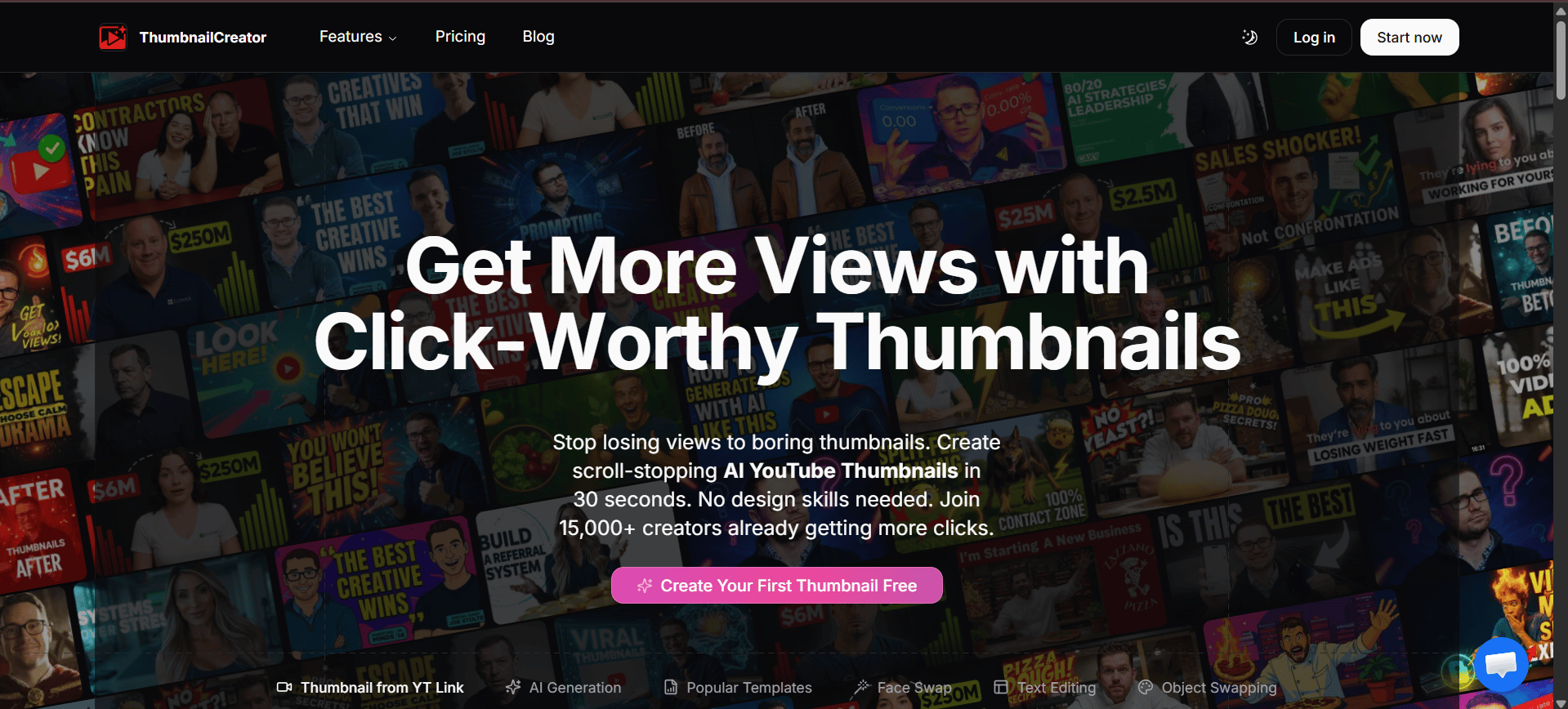Select the Thumbnail from YT Link tab
The height and width of the screenshot is (709, 1568).
pyautogui.click(x=371, y=688)
